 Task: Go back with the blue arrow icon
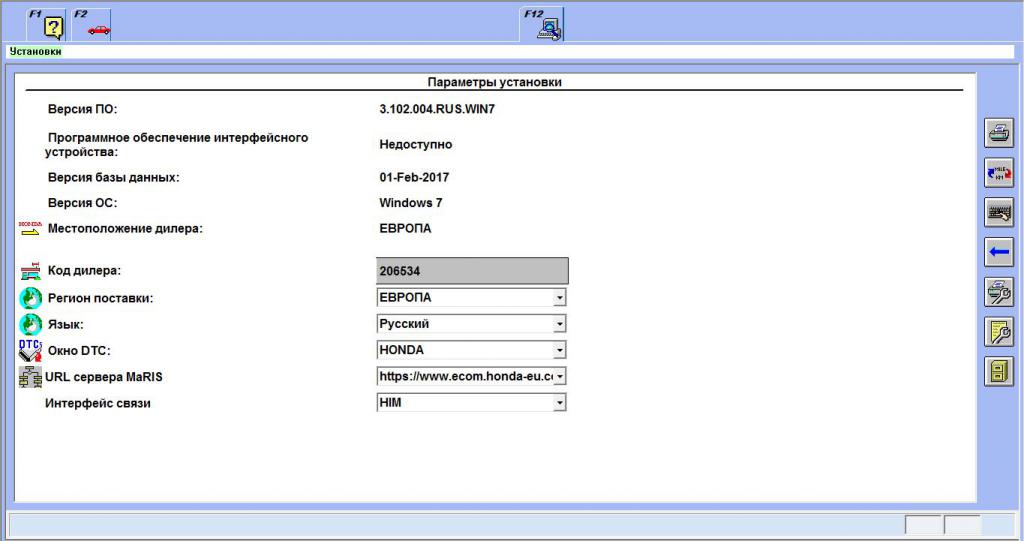(x=999, y=252)
